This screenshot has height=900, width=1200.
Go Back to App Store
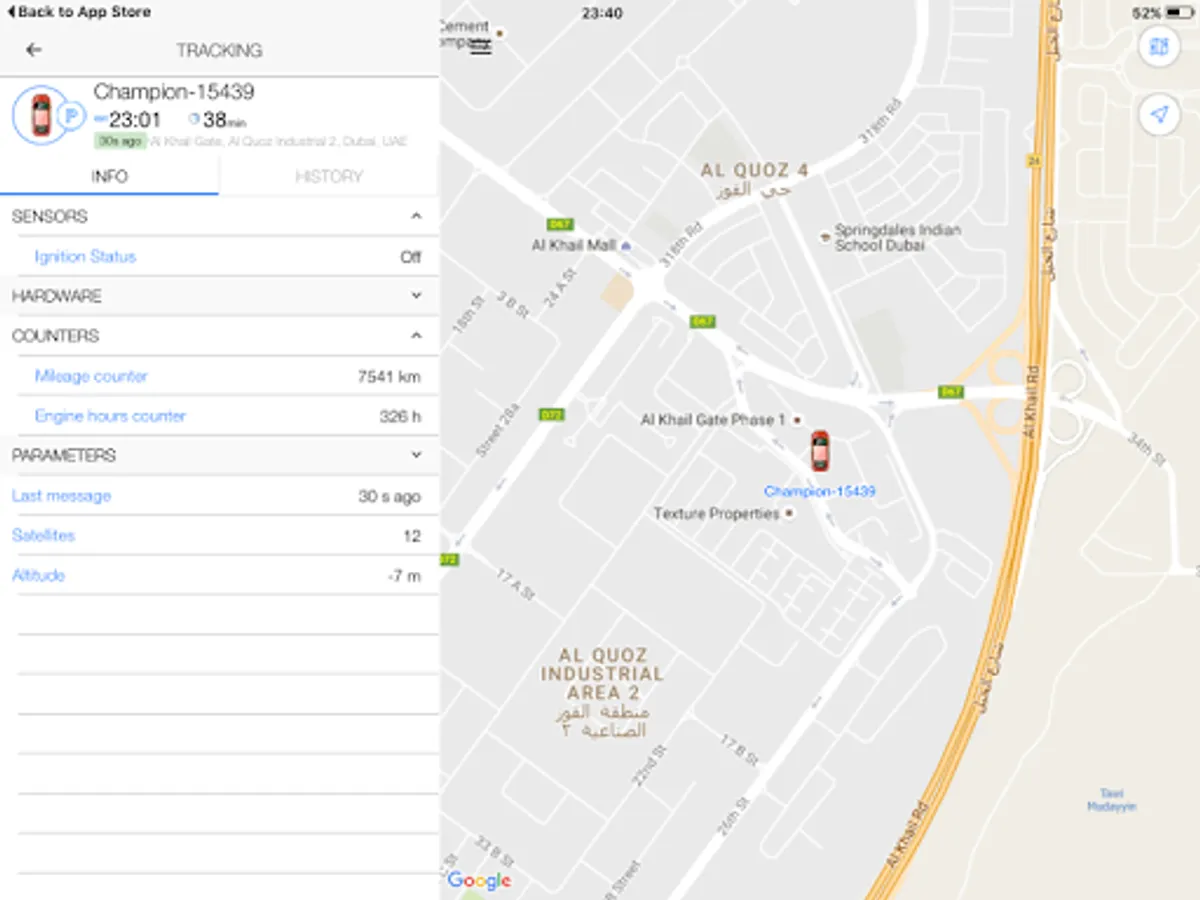[79, 12]
